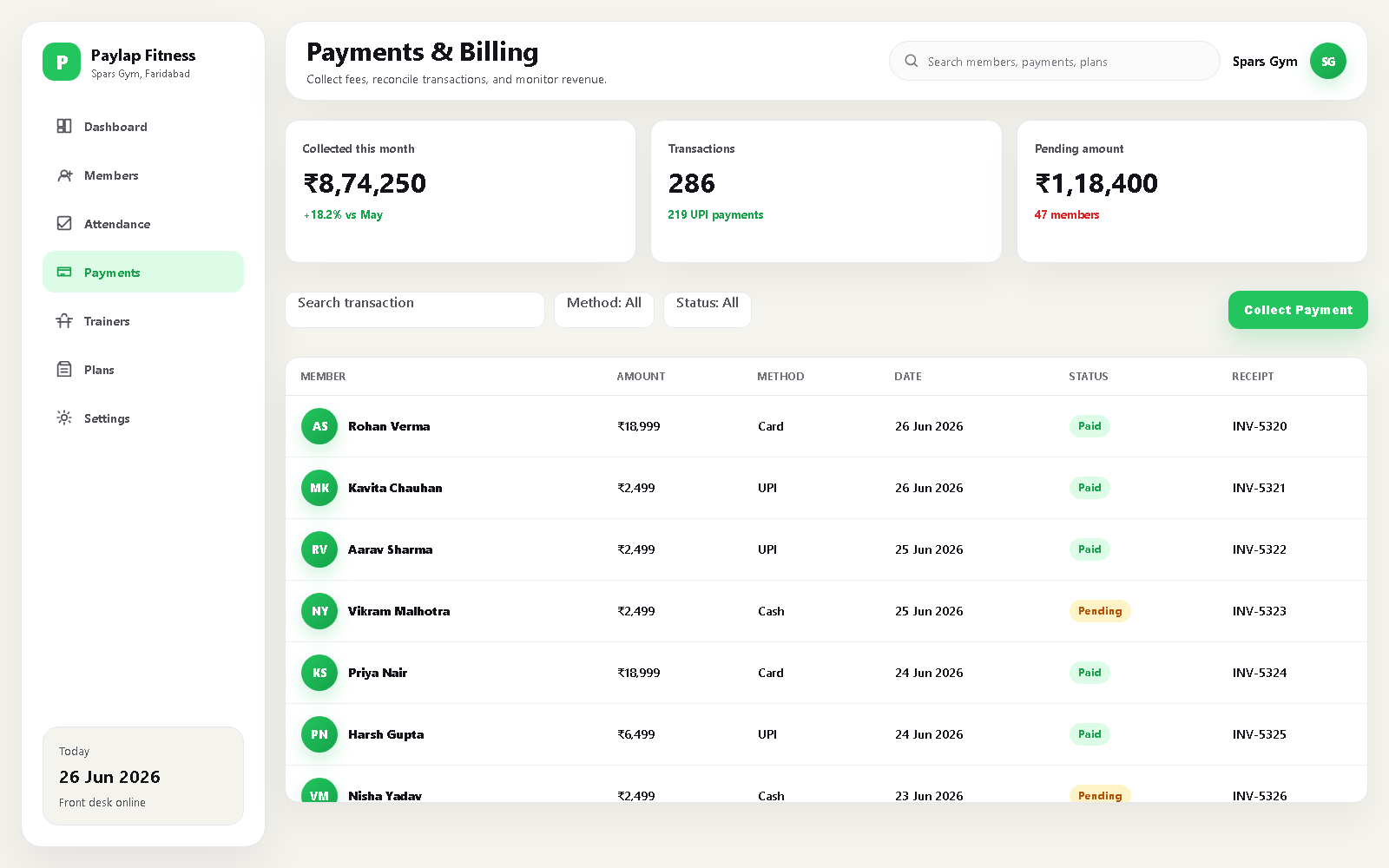Screen dimensions: 1389x868
Task: Sort by the STATUS column header
Action: [x=1089, y=376]
